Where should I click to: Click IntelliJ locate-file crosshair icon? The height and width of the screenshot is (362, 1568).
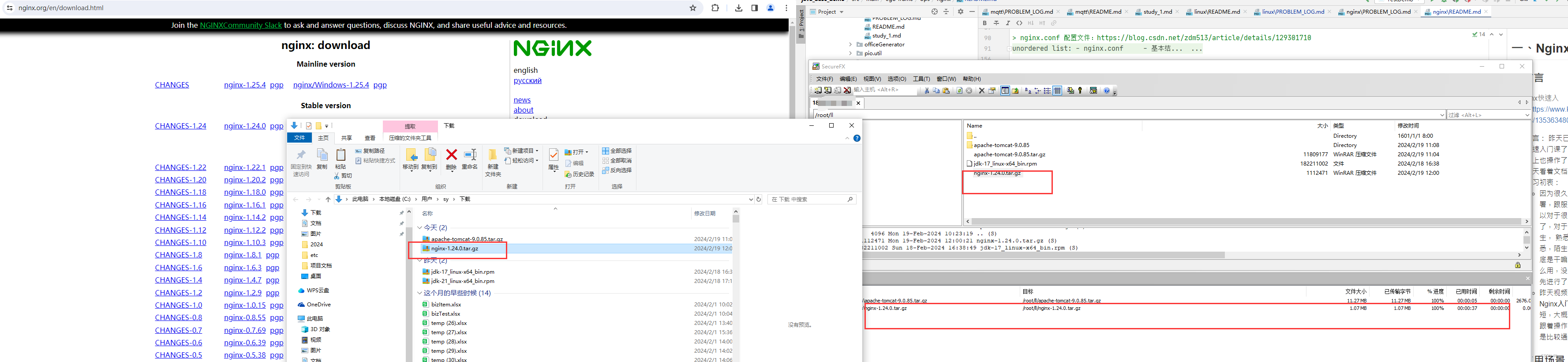pos(934,11)
